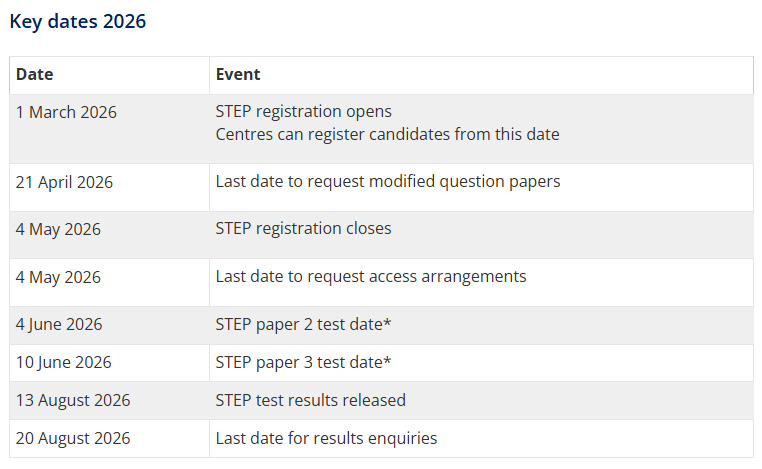The height and width of the screenshot is (469, 762).
Task: Click the "Date" column header
Action: click(35, 75)
